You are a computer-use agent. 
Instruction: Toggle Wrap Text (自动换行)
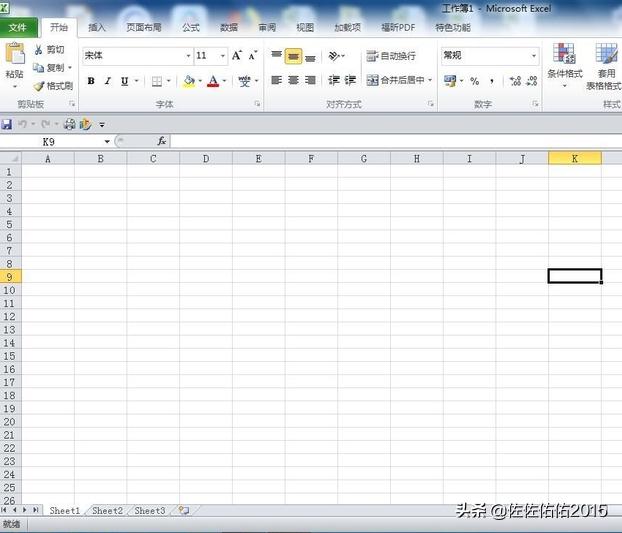(390, 56)
